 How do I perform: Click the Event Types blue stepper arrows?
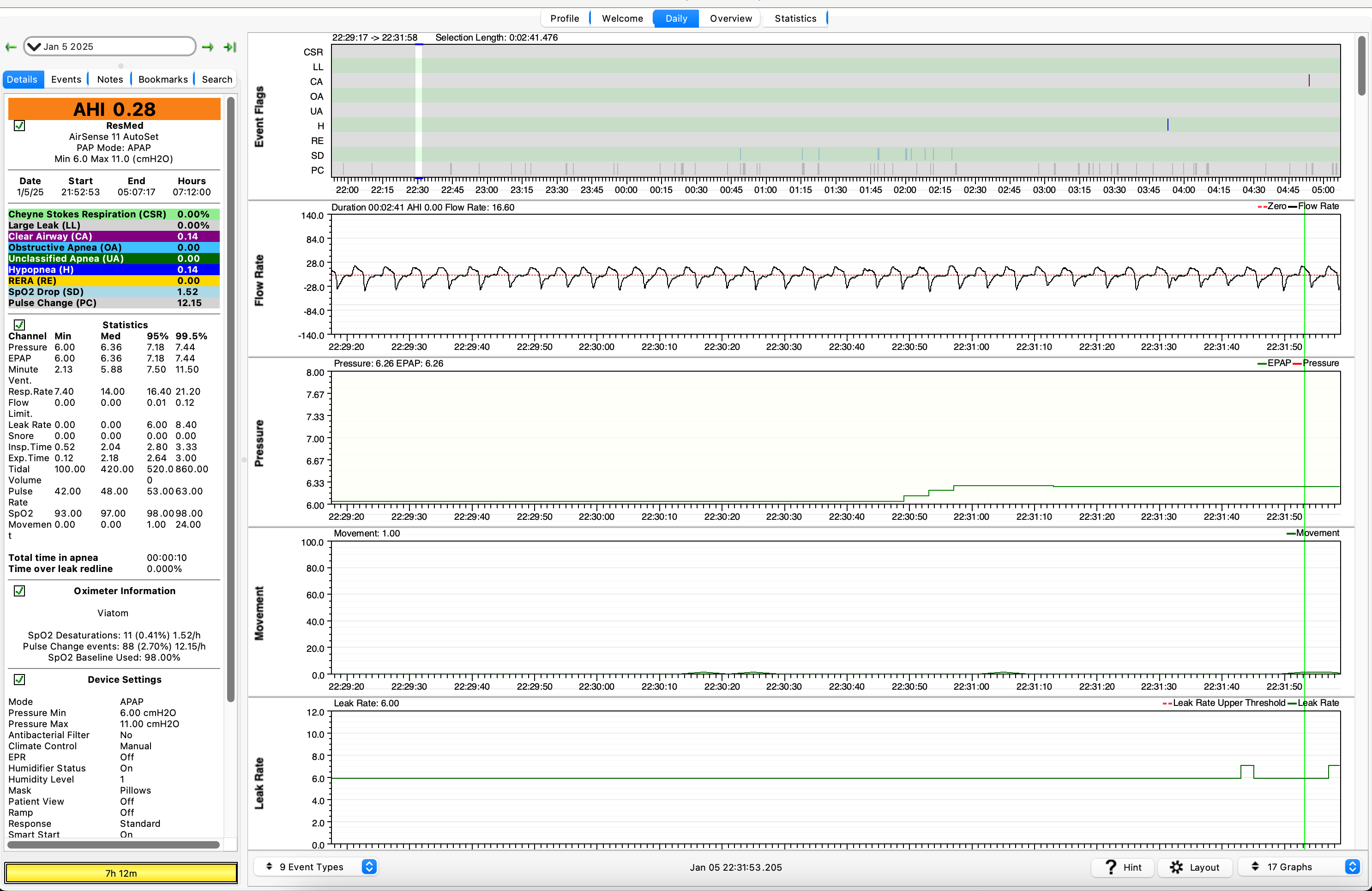click(x=369, y=867)
